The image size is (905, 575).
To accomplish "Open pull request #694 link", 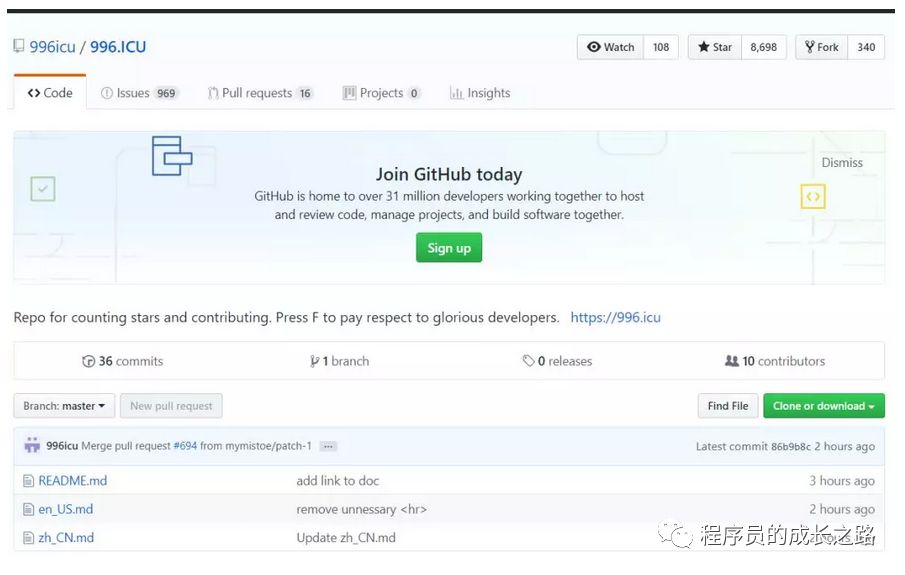I will tap(185, 446).
